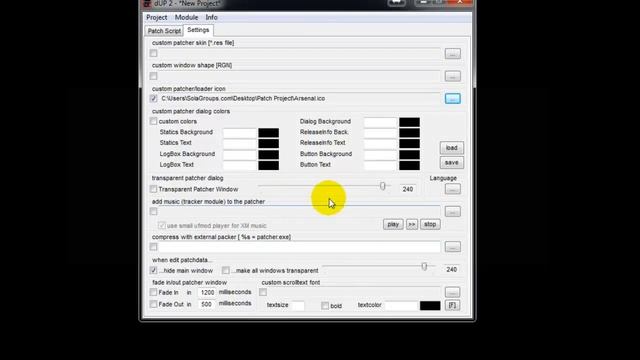Enable compress with external packer checkbox
The height and width of the screenshot is (360, 640).
click(153, 247)
